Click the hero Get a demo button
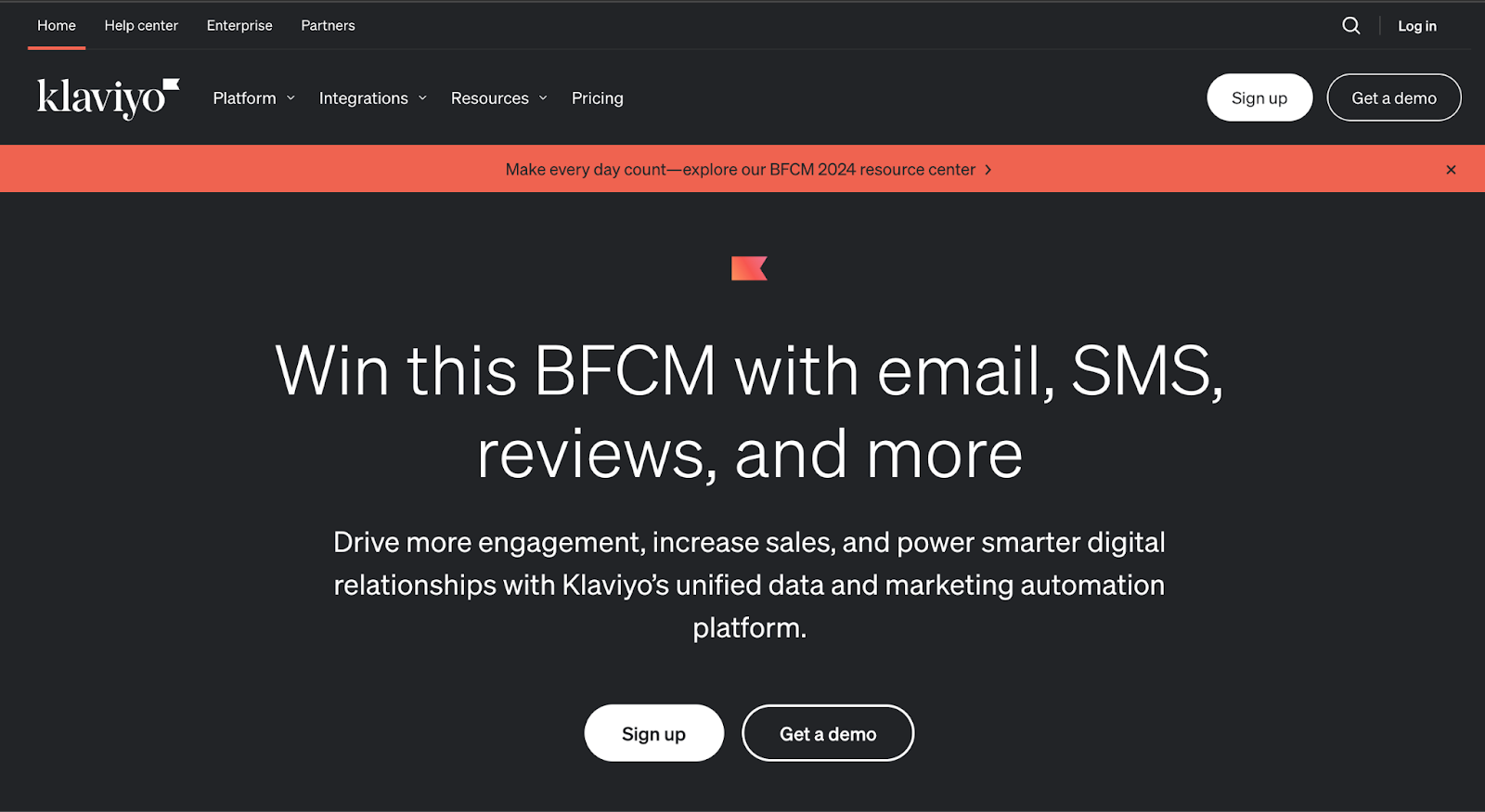Screen dimensions: 1485x812 (828, 733)
